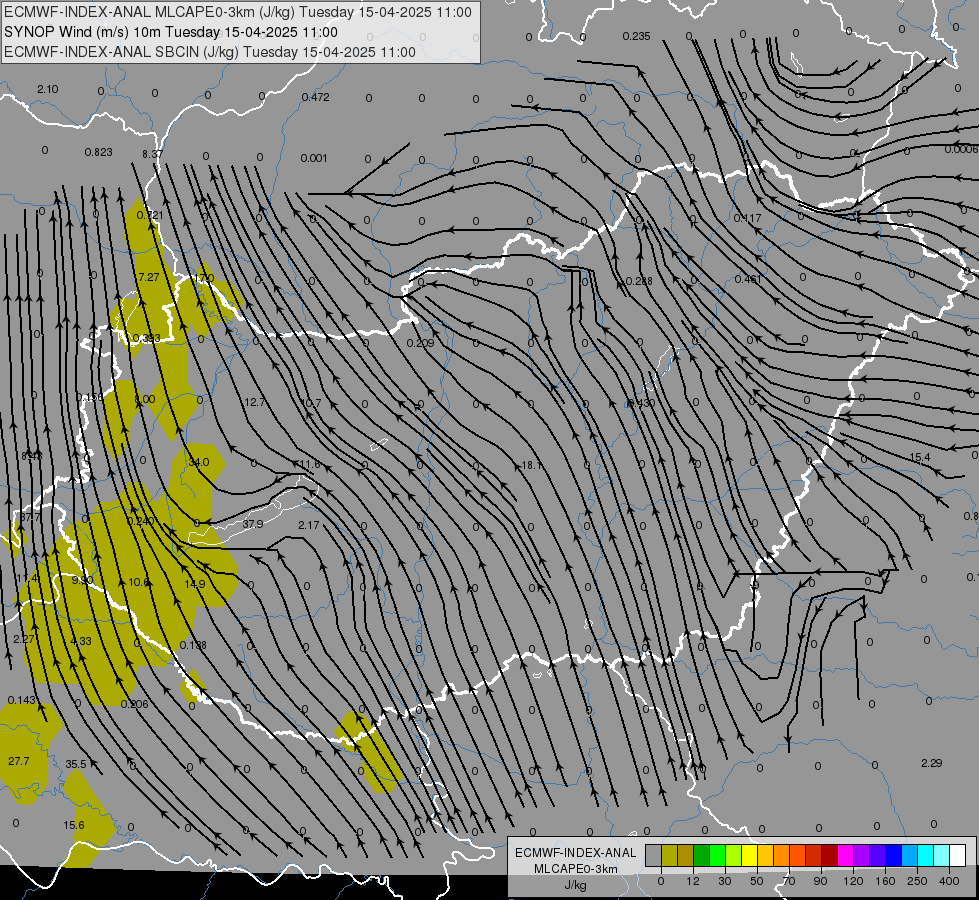
Task: Click the map value 10.7
Action: pos(310,403)
